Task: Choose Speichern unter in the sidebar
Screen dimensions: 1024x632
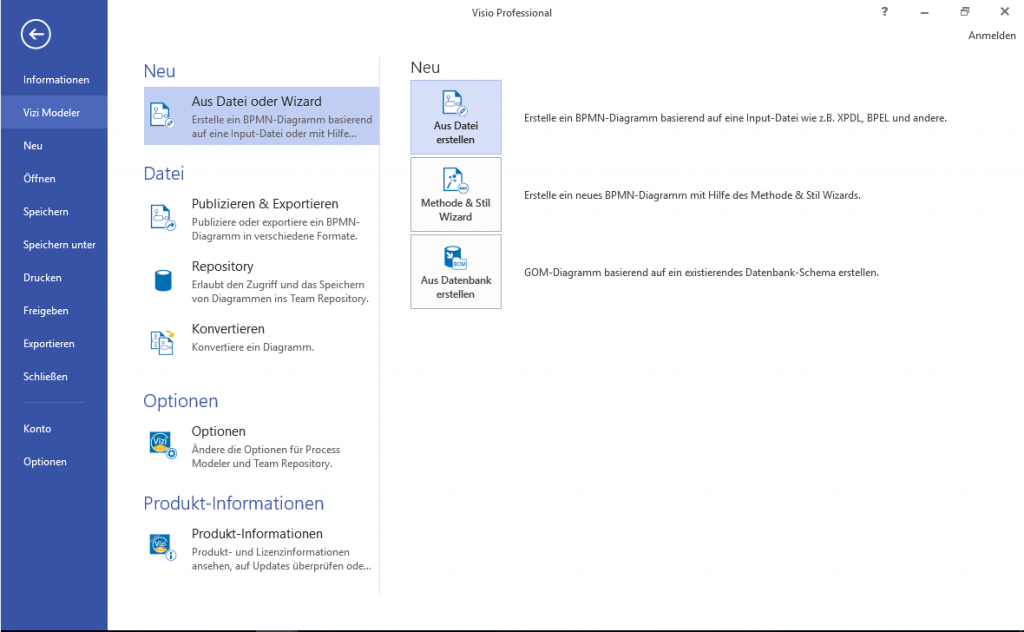Action: [59, 244]
